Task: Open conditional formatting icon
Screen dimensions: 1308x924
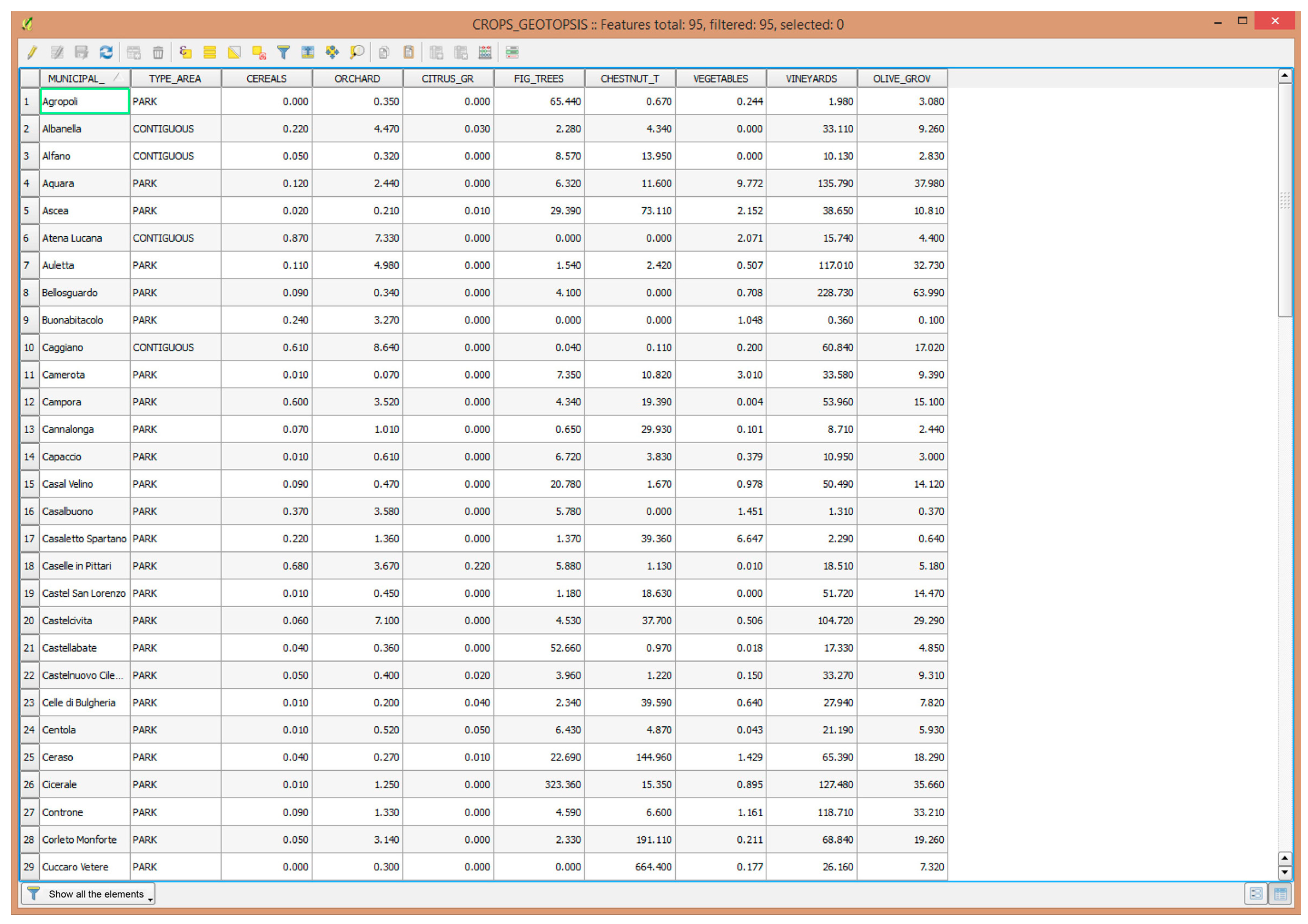Action: [x=512, y=53]
